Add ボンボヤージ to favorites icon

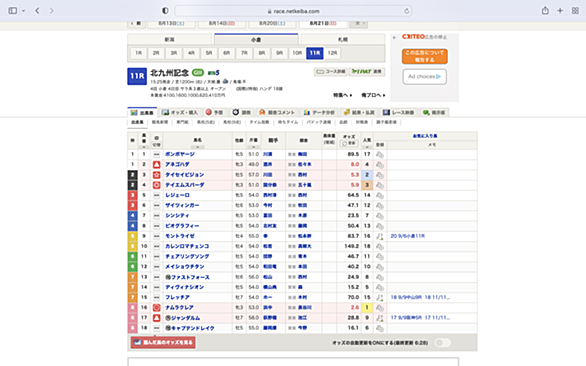(380, 154)
